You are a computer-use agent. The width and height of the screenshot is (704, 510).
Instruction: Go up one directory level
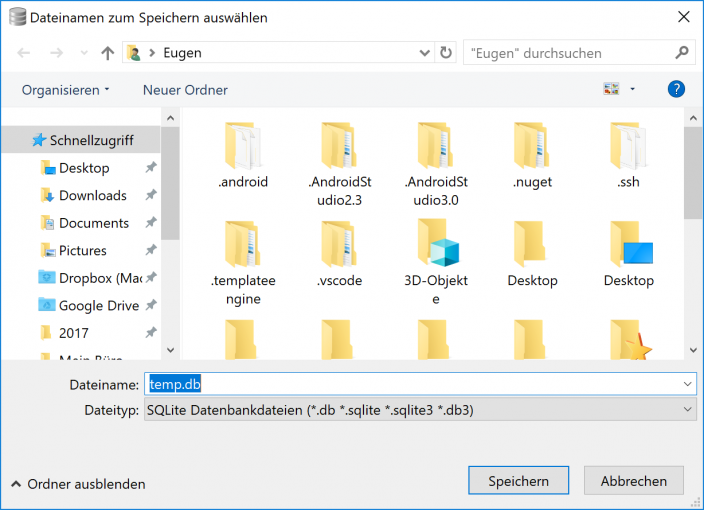[107, 53]
